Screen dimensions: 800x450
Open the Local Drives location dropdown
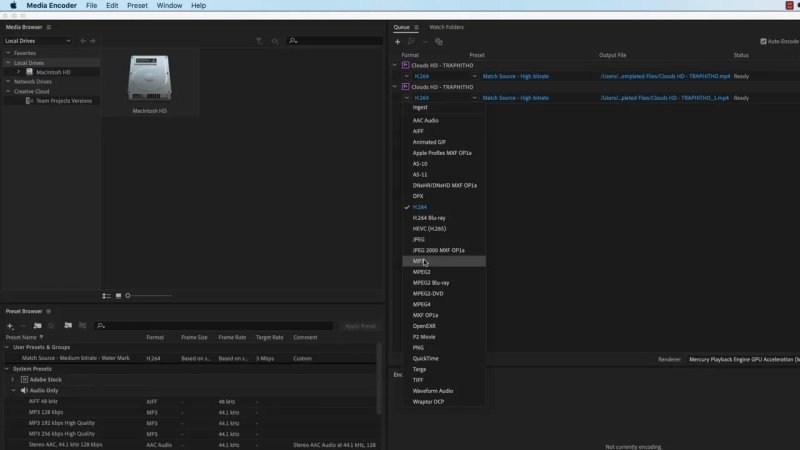[38, 41]
